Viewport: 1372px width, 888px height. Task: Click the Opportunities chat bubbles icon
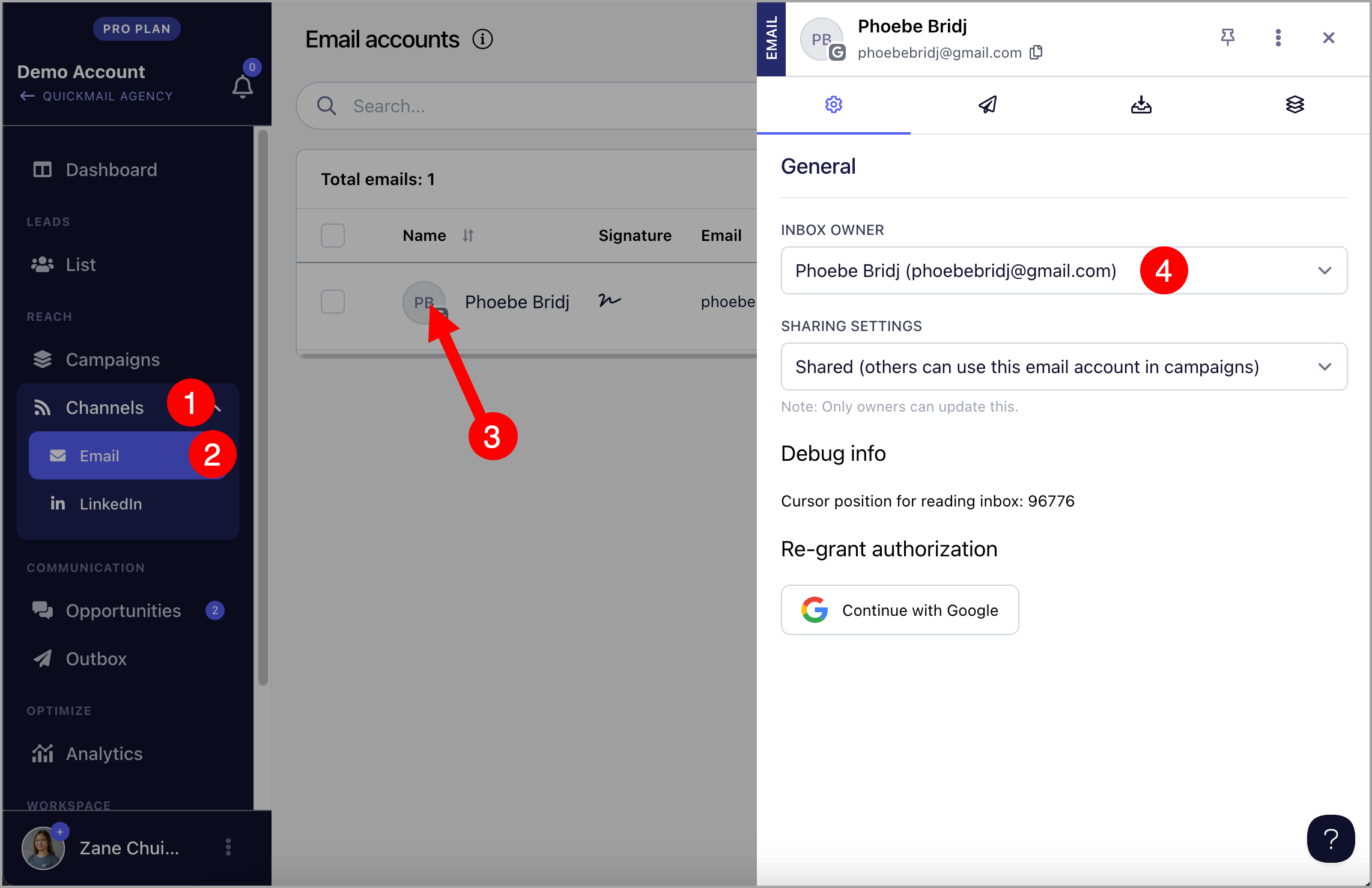tap(42, 610)
